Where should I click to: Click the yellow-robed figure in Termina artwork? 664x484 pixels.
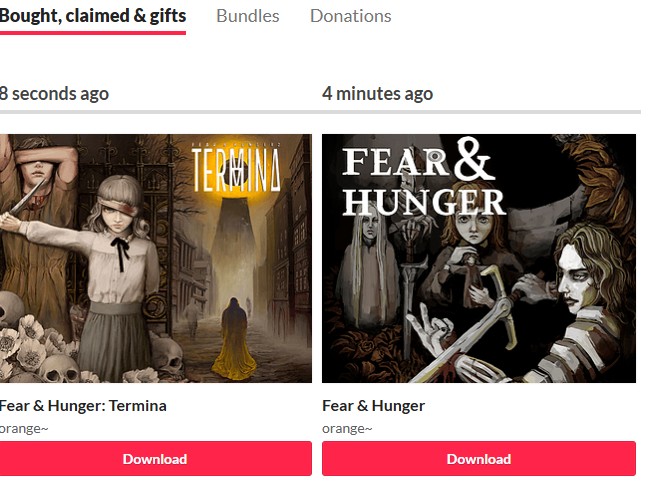point(234,339)
